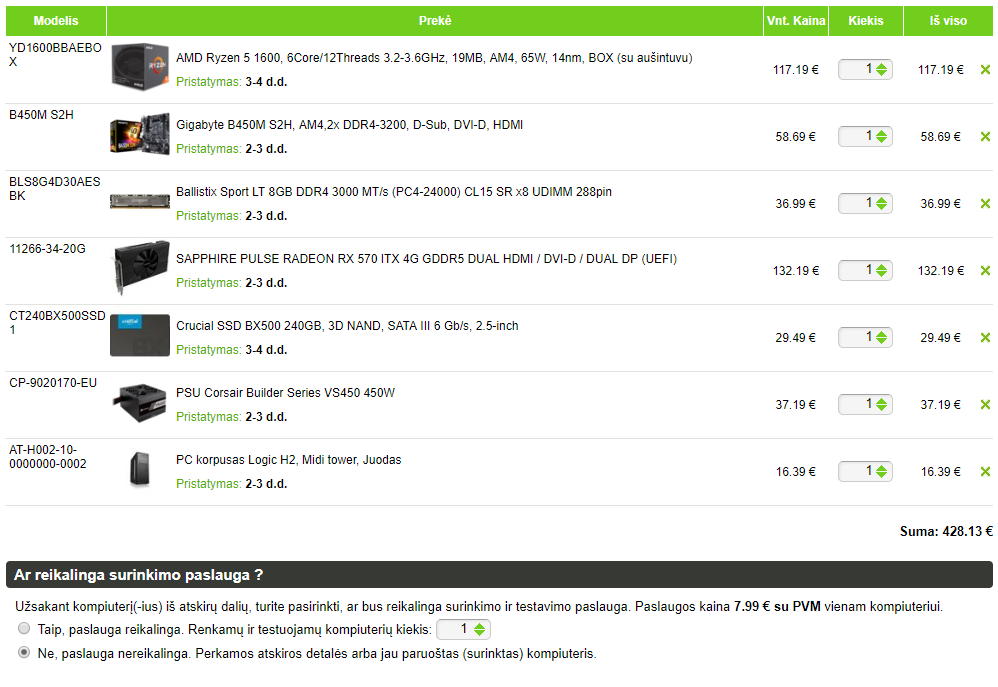The image size is (998, 687).
Task: Click the 132.19 € total under Iš viso
Action: click(x=941, y=271)
